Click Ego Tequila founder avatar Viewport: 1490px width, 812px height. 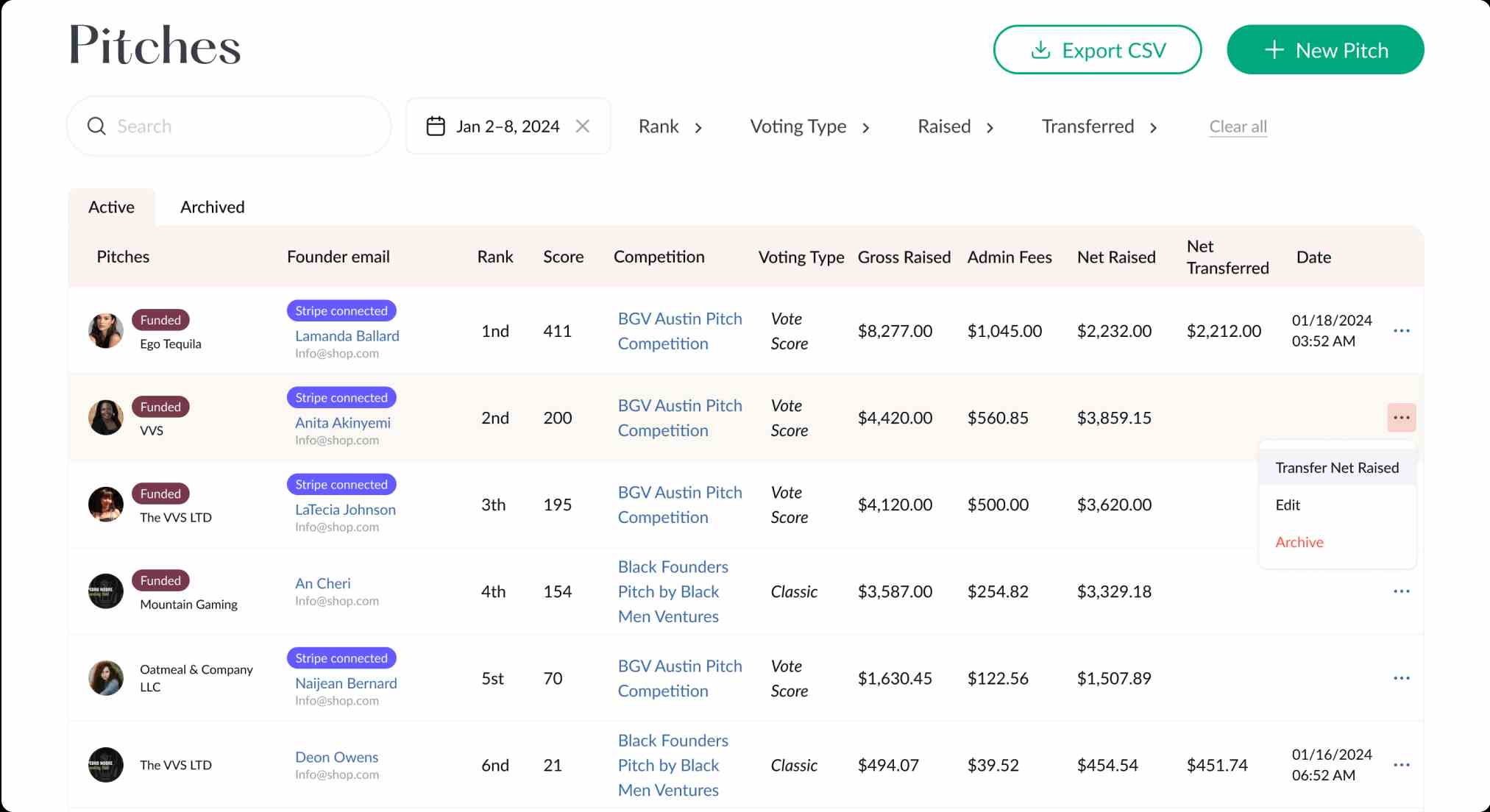coord(106,331)
